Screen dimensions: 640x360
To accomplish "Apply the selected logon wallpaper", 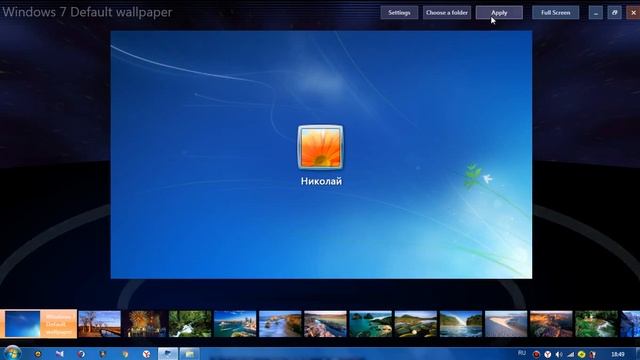I will click(499, 13).
